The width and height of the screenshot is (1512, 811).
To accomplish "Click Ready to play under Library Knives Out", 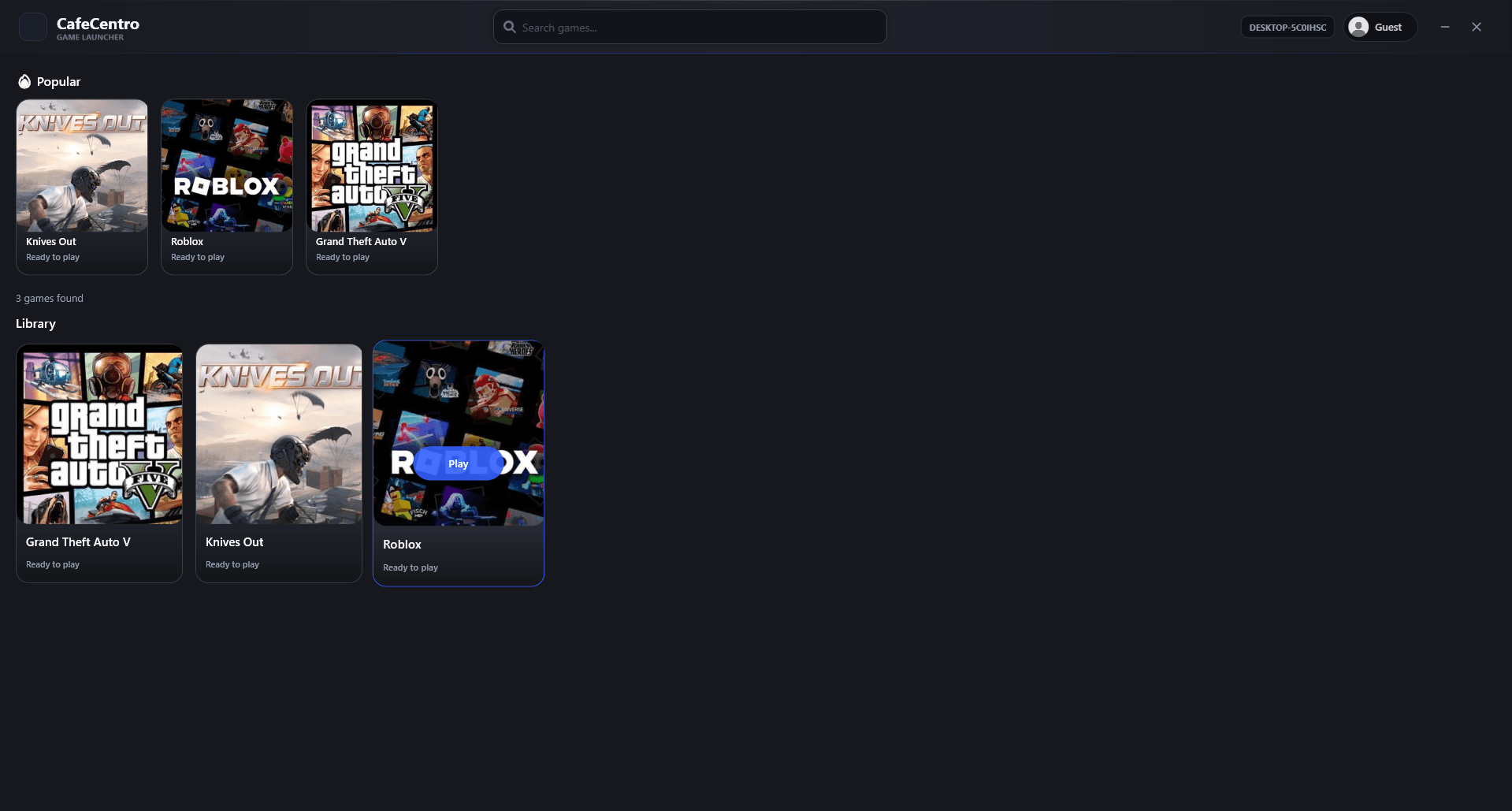I will point(232,564).
